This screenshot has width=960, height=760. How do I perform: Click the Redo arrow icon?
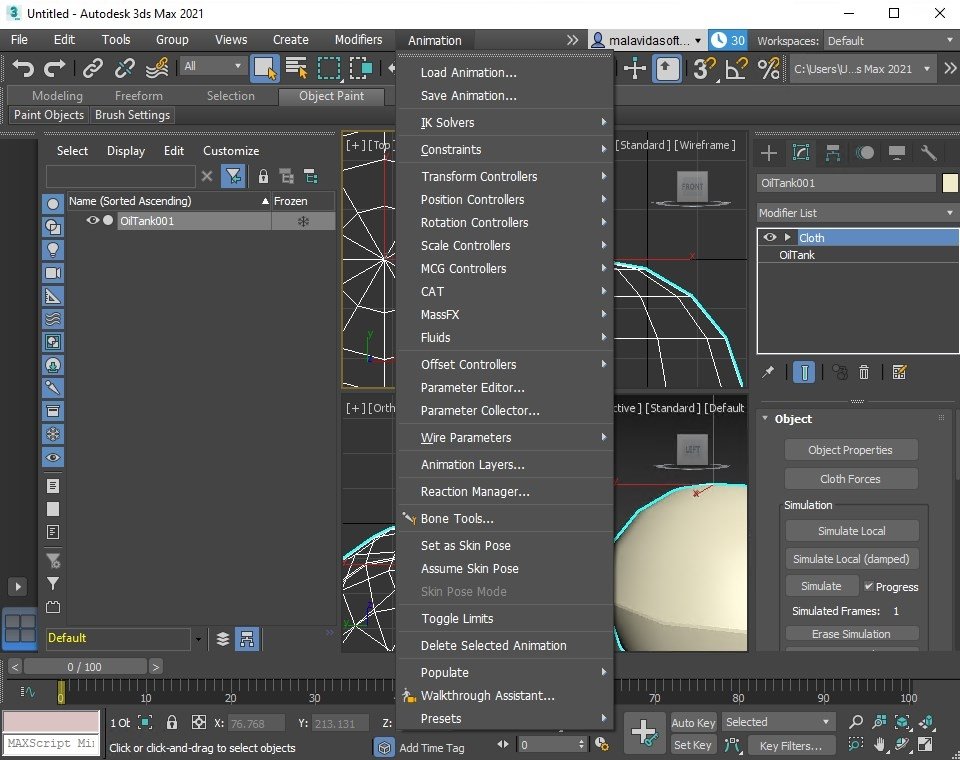pyautogui.click(x=55, y=68)
